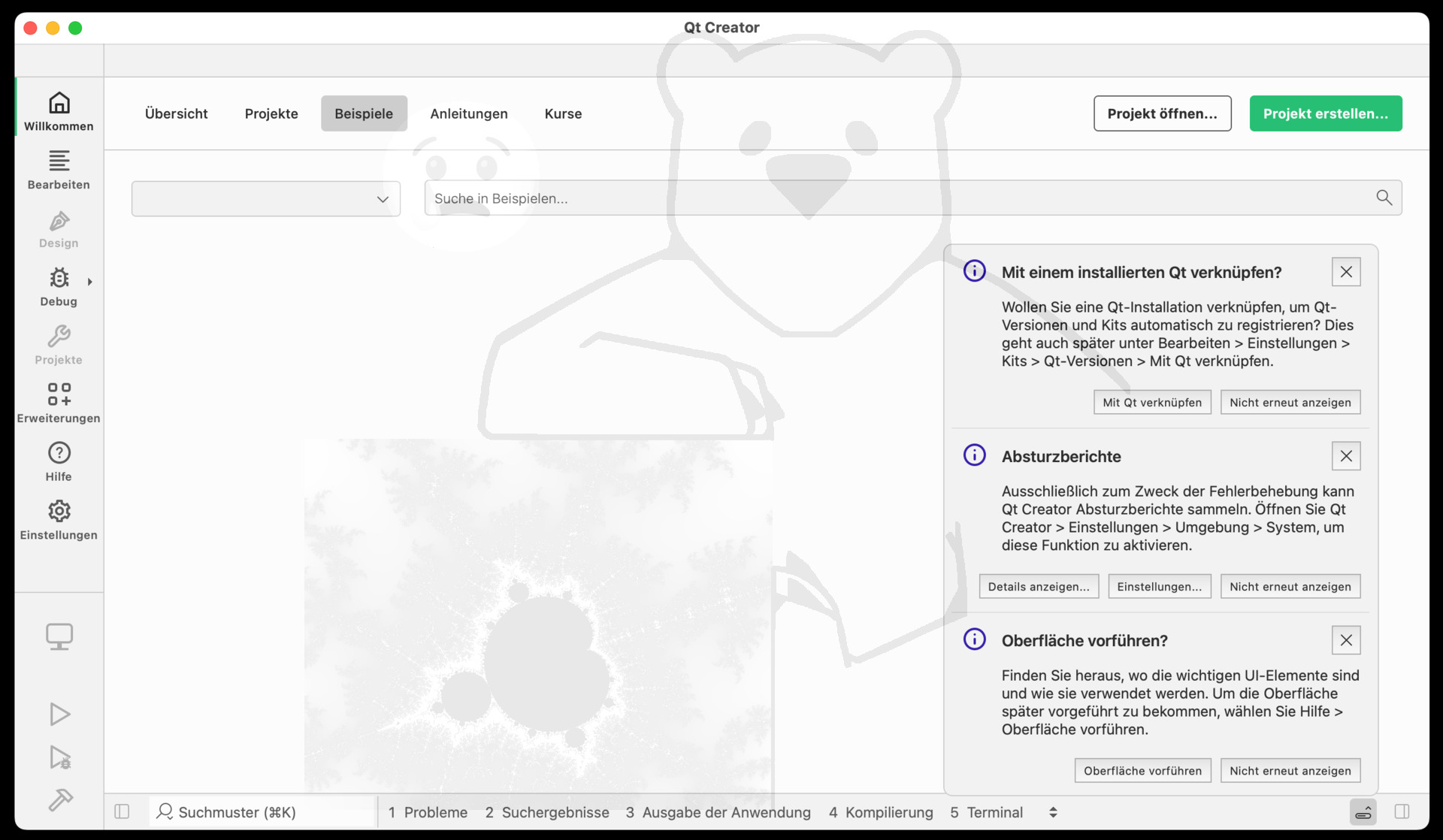This screenshot has height=840, width=1443.
Task: Build project with the hammer icon
Action: (59, 799)
